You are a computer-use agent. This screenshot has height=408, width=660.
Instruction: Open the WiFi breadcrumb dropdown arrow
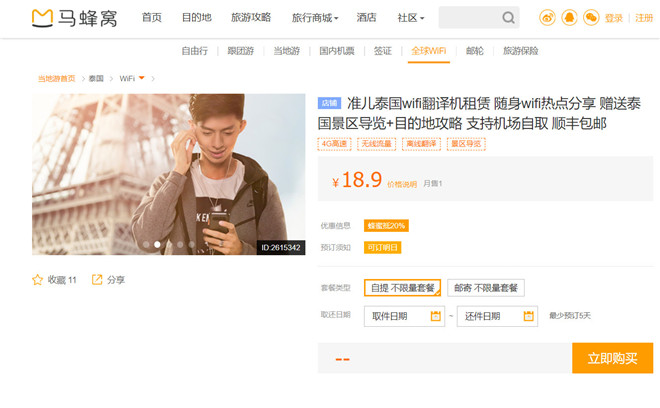click(x=141, y=78)
